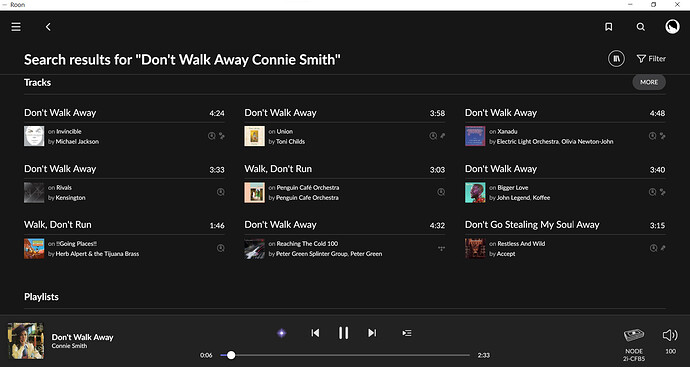690x367 pixels.
Task: Open the John Legend artist link
Action: [x=513, y=198]
